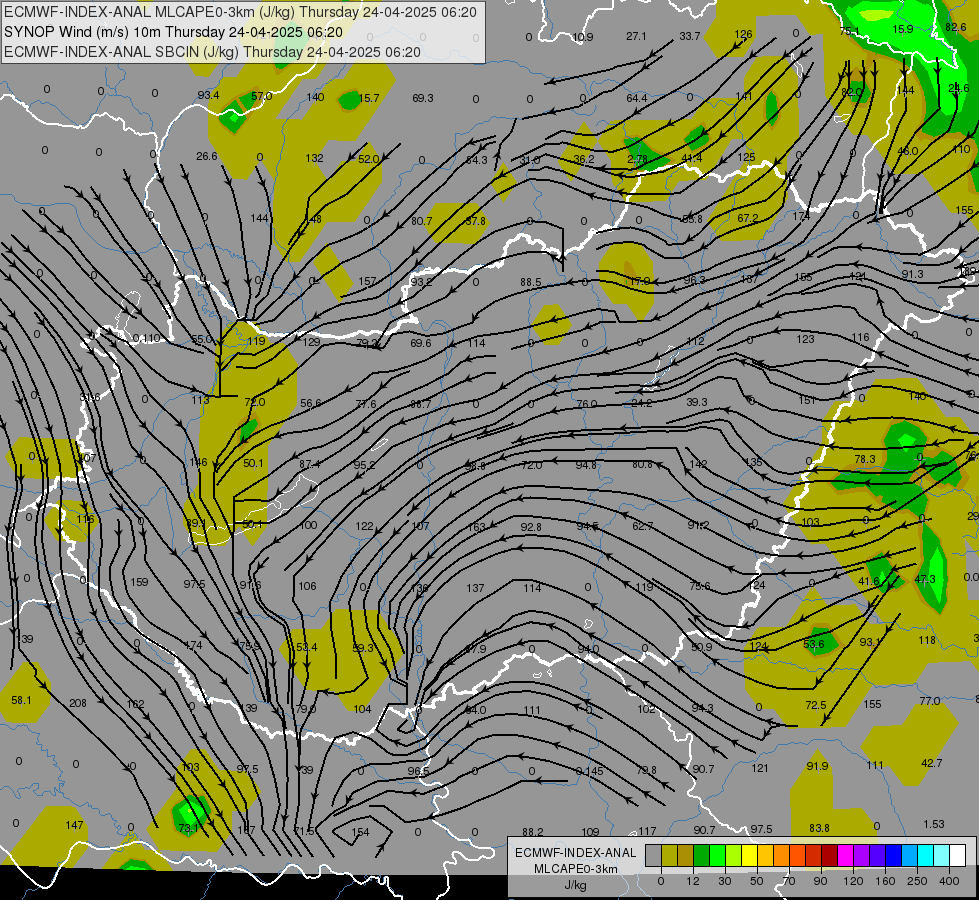Click legend tick label '400'
979x900 pixels.
pos(949,881)
